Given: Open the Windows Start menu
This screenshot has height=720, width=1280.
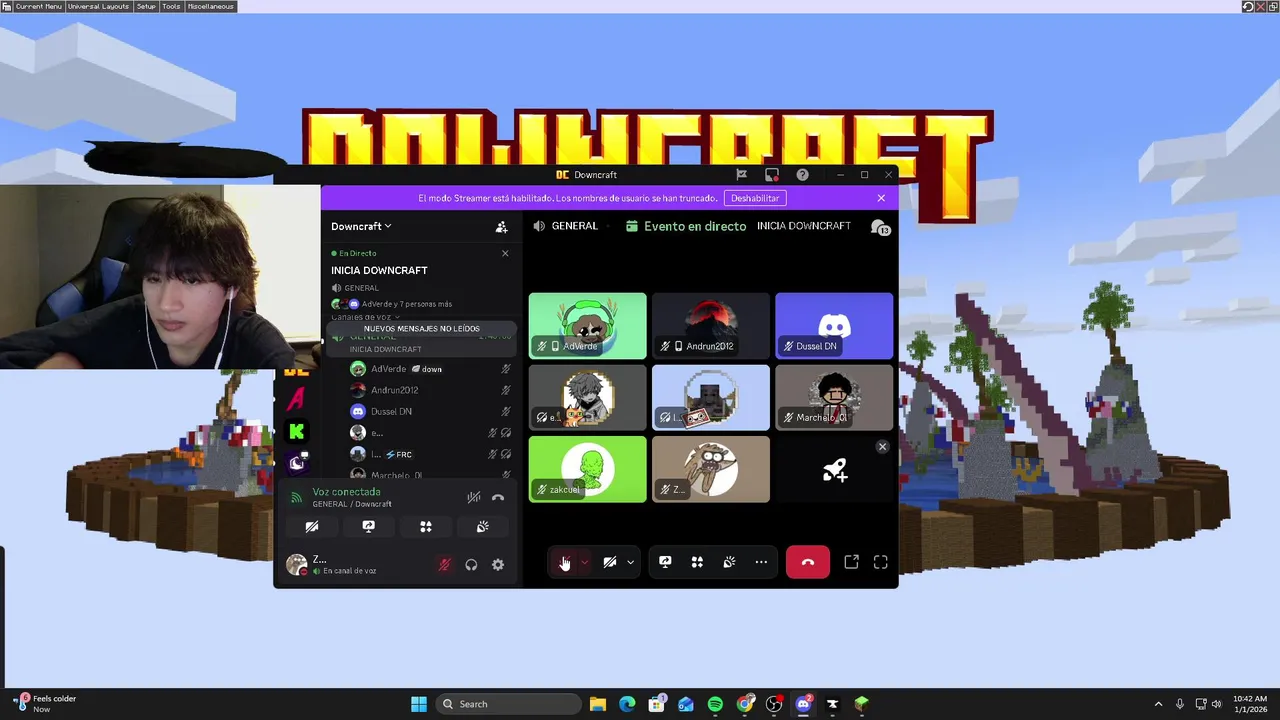Looking at the screenshot, I should (x=419, y=704).
